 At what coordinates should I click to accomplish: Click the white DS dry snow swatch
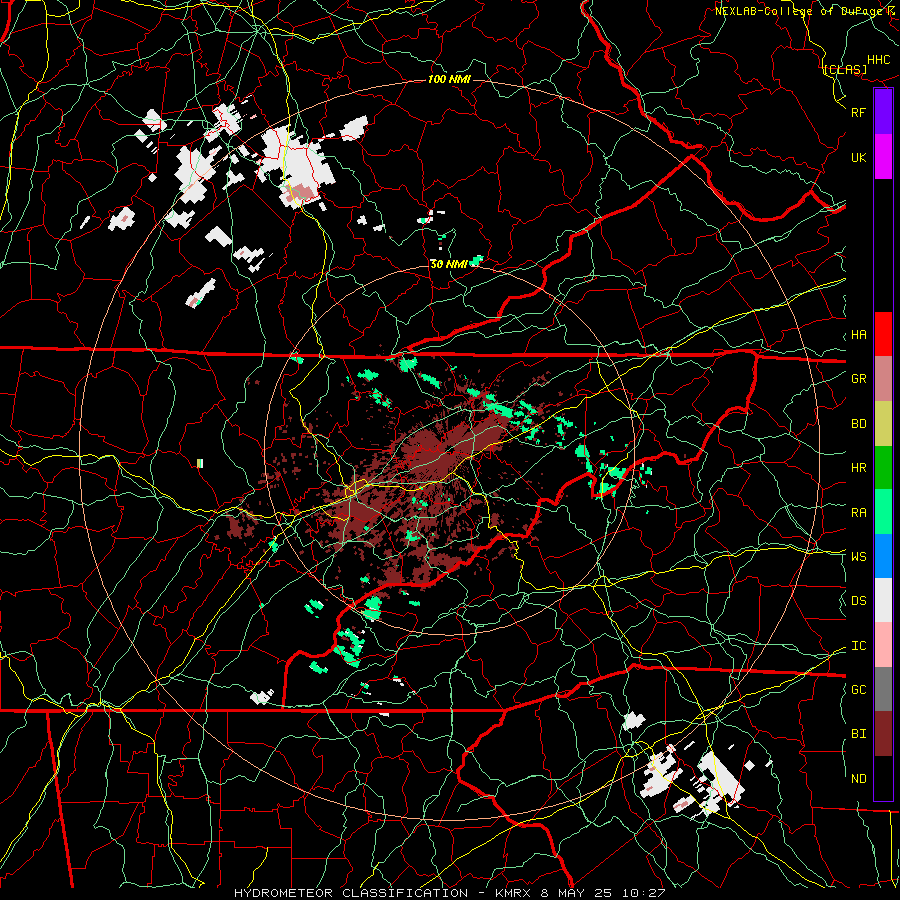883,600
